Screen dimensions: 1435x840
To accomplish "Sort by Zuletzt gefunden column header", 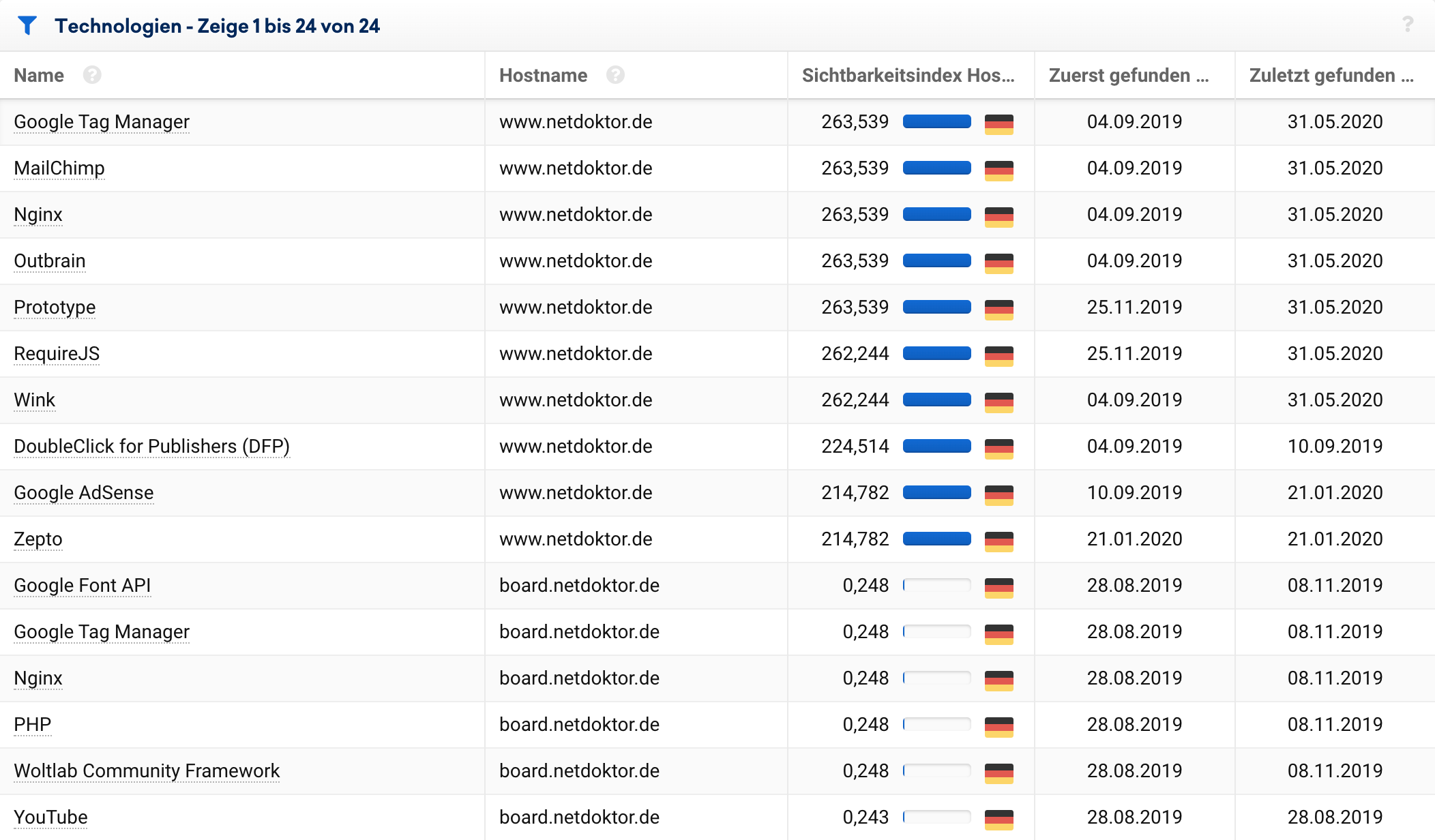I will point(1331,75).
